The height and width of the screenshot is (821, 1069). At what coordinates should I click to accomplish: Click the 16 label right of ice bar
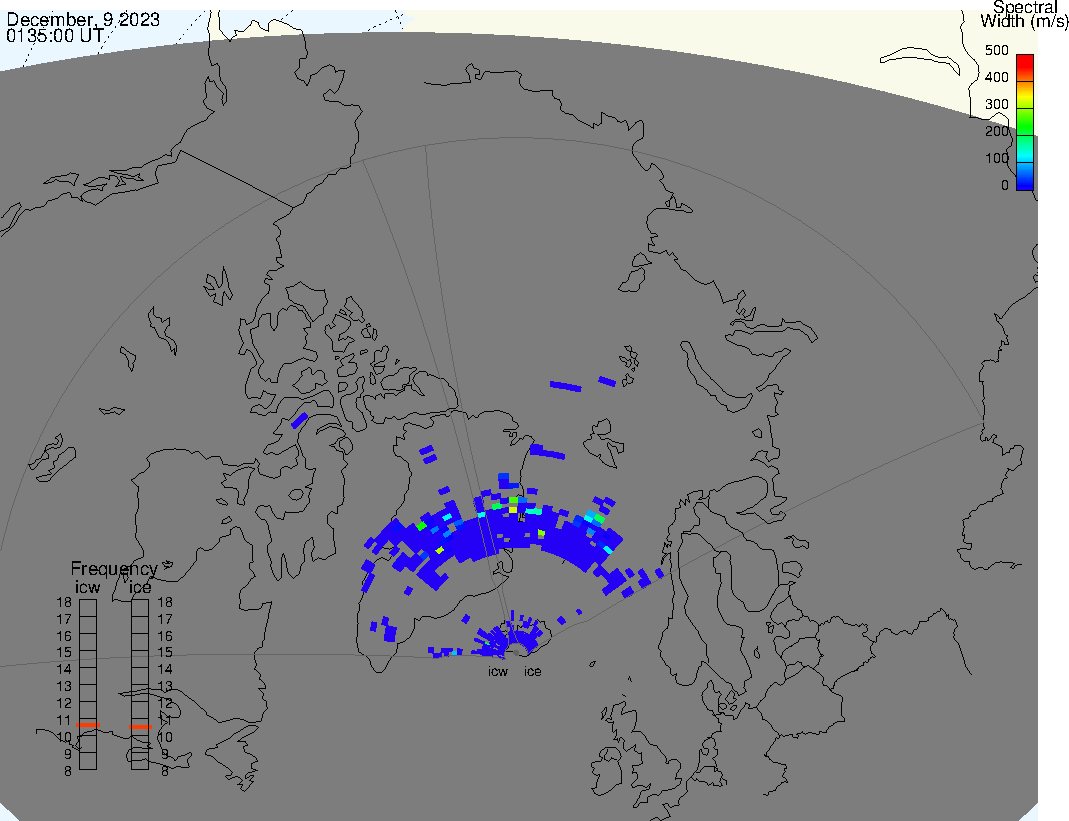click(165, 636)
